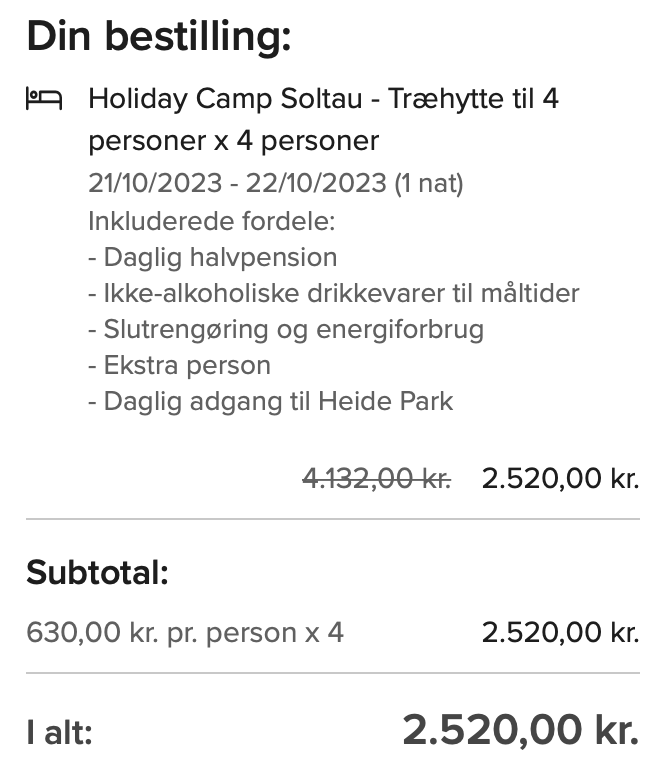Click the 'Daglig halvpension' benefit line
Image resolution: width=670 pixels, height=768 pixels.
coord(213,258)
